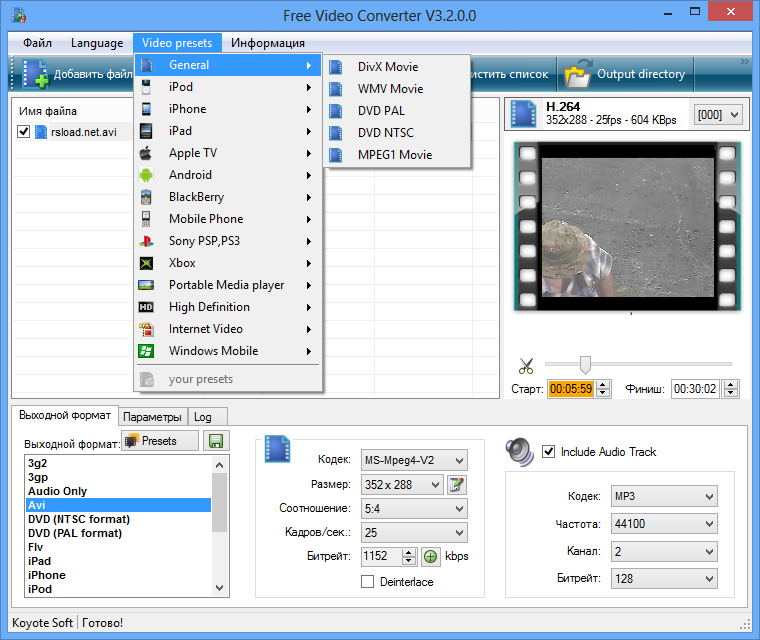Open the audio channel 2 dropdown
This screenshot has height=640, width=760.
664,551
